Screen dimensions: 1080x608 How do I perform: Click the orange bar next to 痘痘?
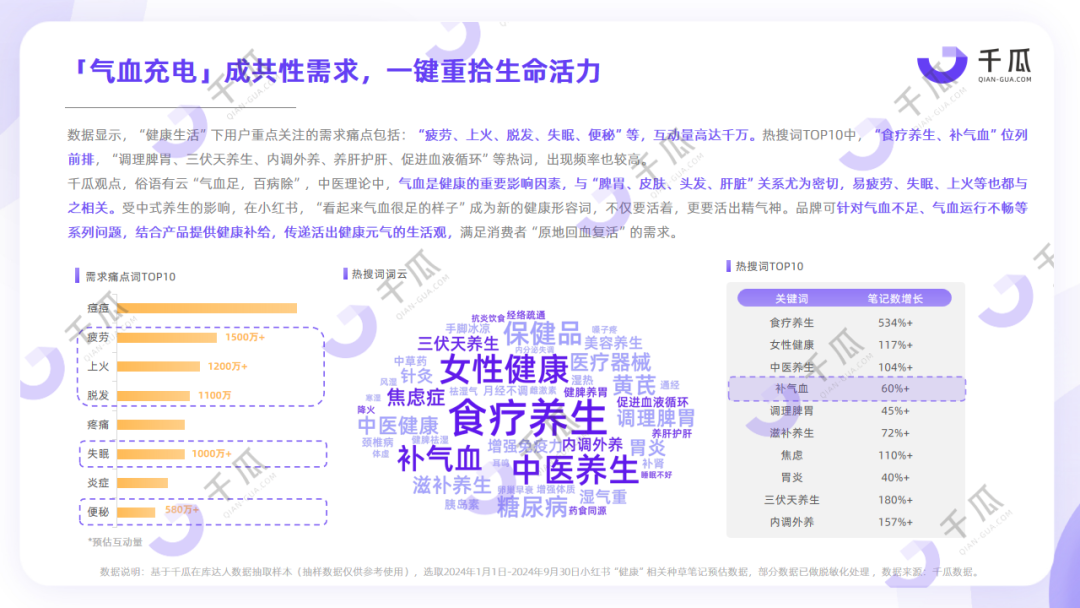[207, 308]
